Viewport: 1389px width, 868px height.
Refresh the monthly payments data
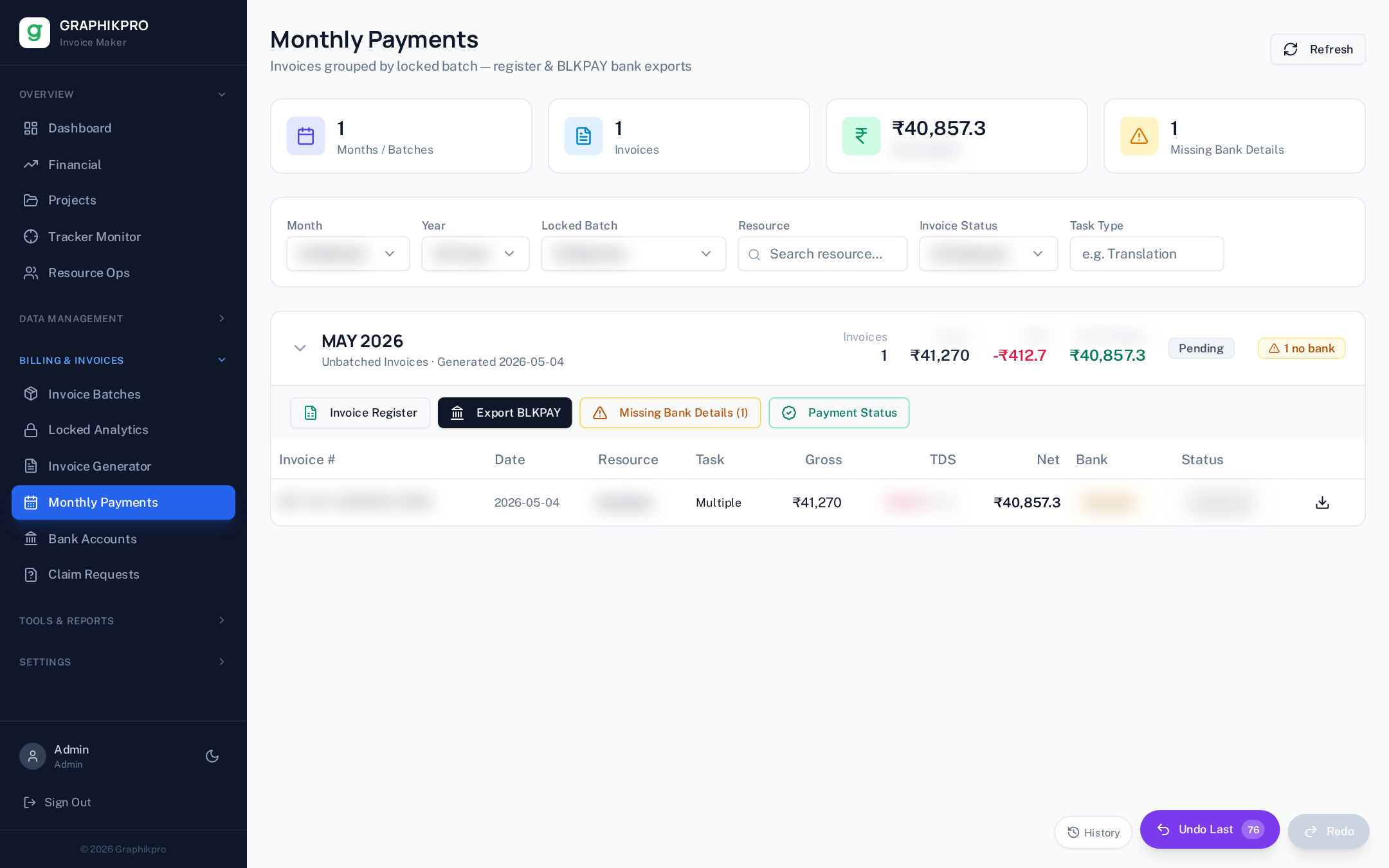(1318, 50)
